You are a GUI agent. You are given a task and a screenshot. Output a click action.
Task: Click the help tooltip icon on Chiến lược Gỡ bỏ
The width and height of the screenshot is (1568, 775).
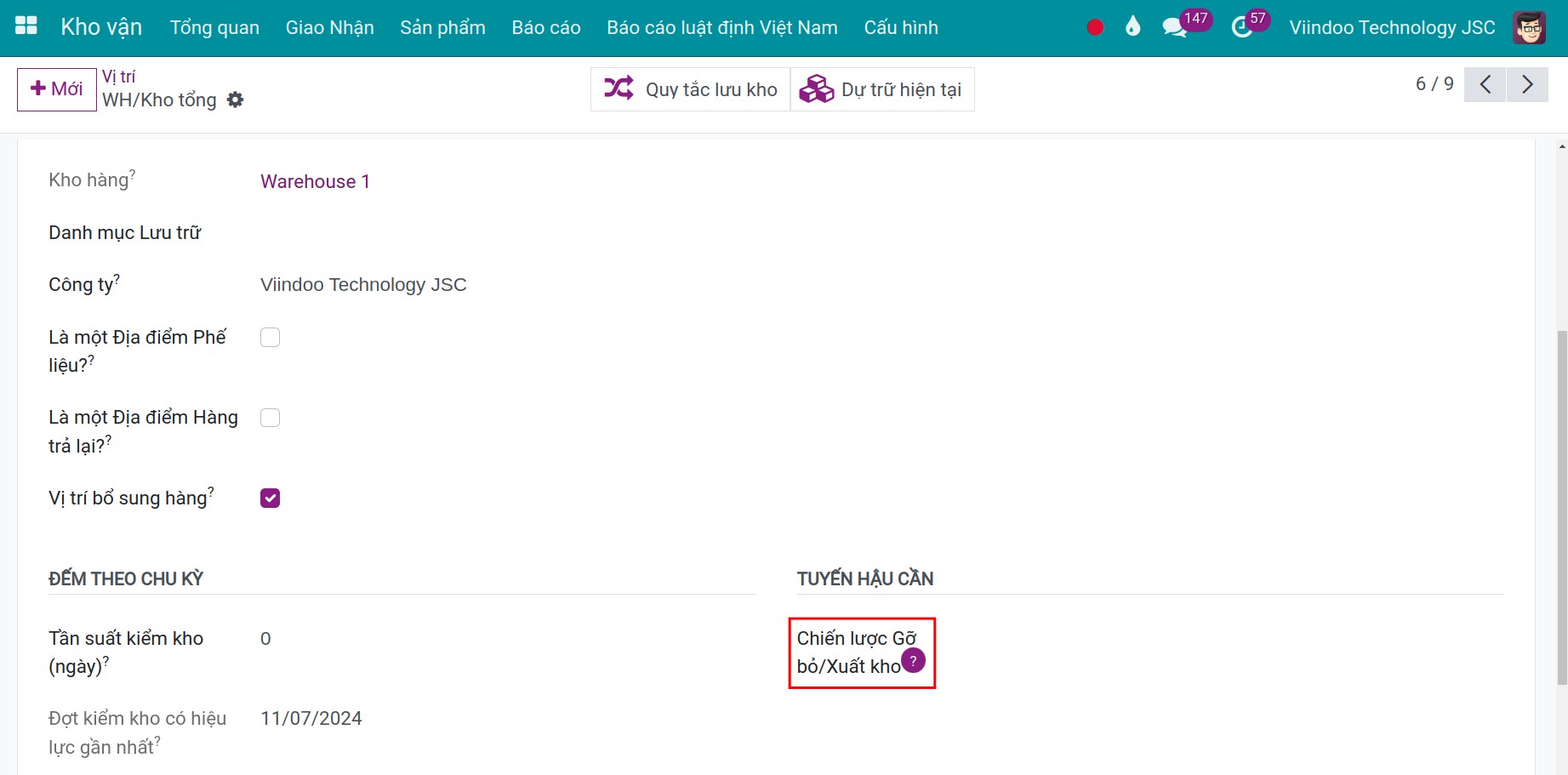point(913,660)
